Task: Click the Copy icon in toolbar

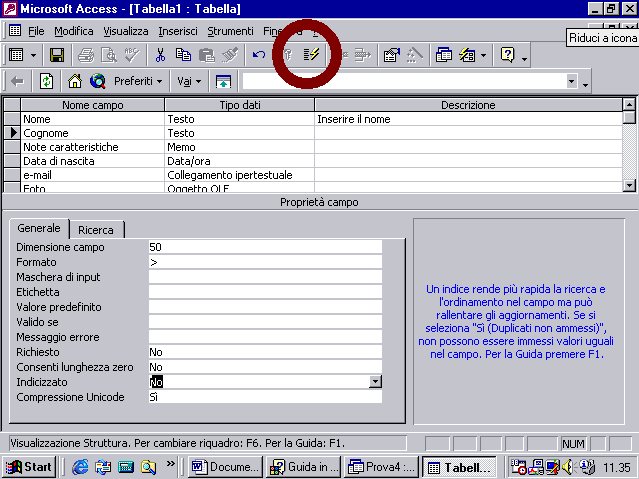Action: 183,55
